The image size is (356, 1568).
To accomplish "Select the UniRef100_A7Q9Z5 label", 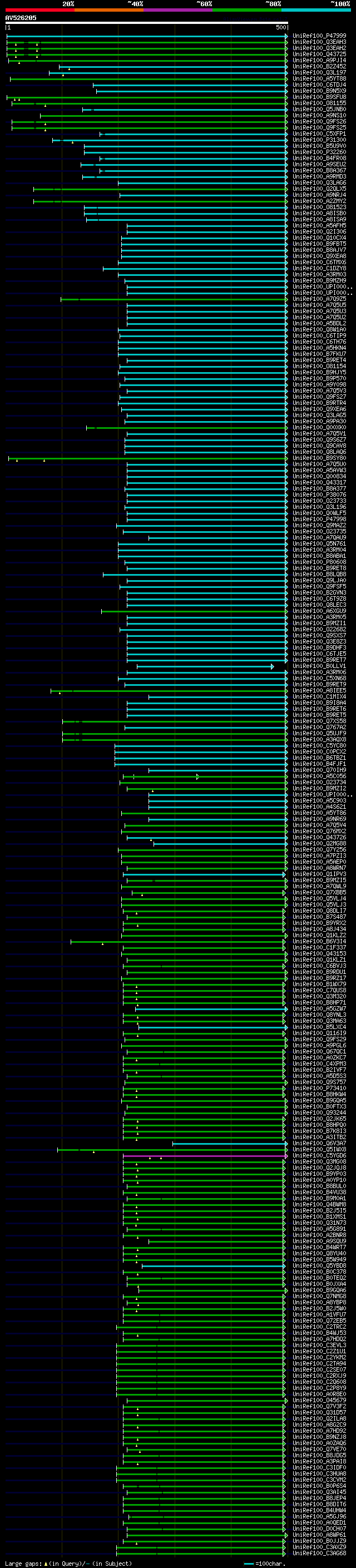I will 319,299.
